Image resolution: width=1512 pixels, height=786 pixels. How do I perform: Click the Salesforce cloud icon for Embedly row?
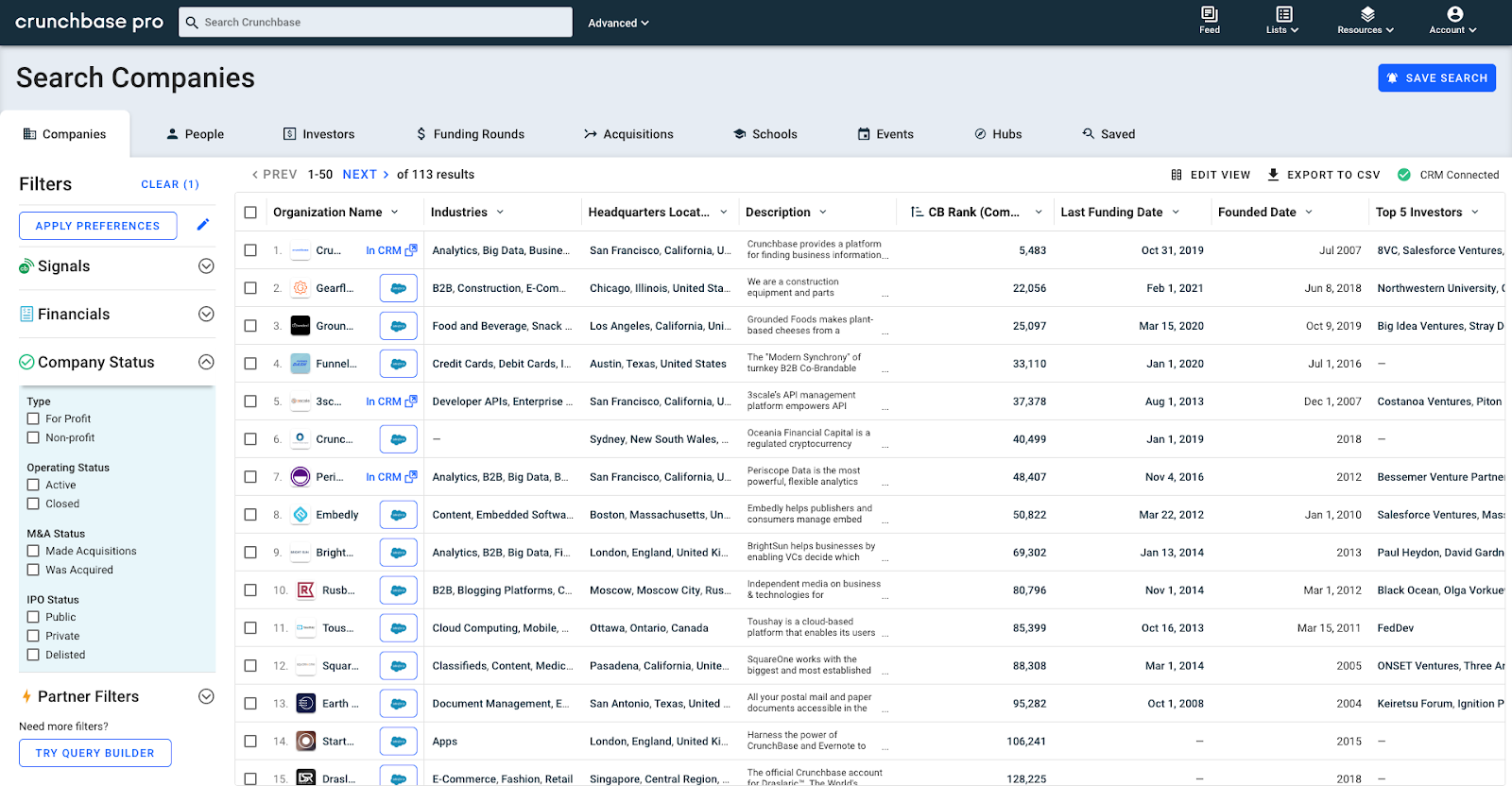(399, 515)
